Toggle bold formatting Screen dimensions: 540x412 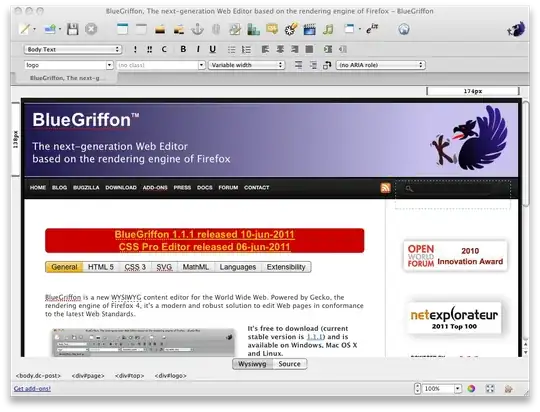coord(183,49)
